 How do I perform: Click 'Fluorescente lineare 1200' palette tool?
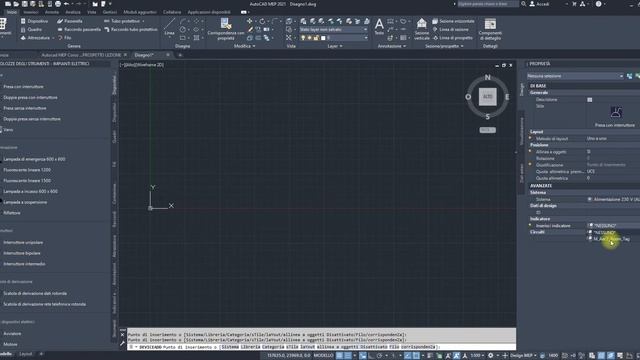(27, 170)
